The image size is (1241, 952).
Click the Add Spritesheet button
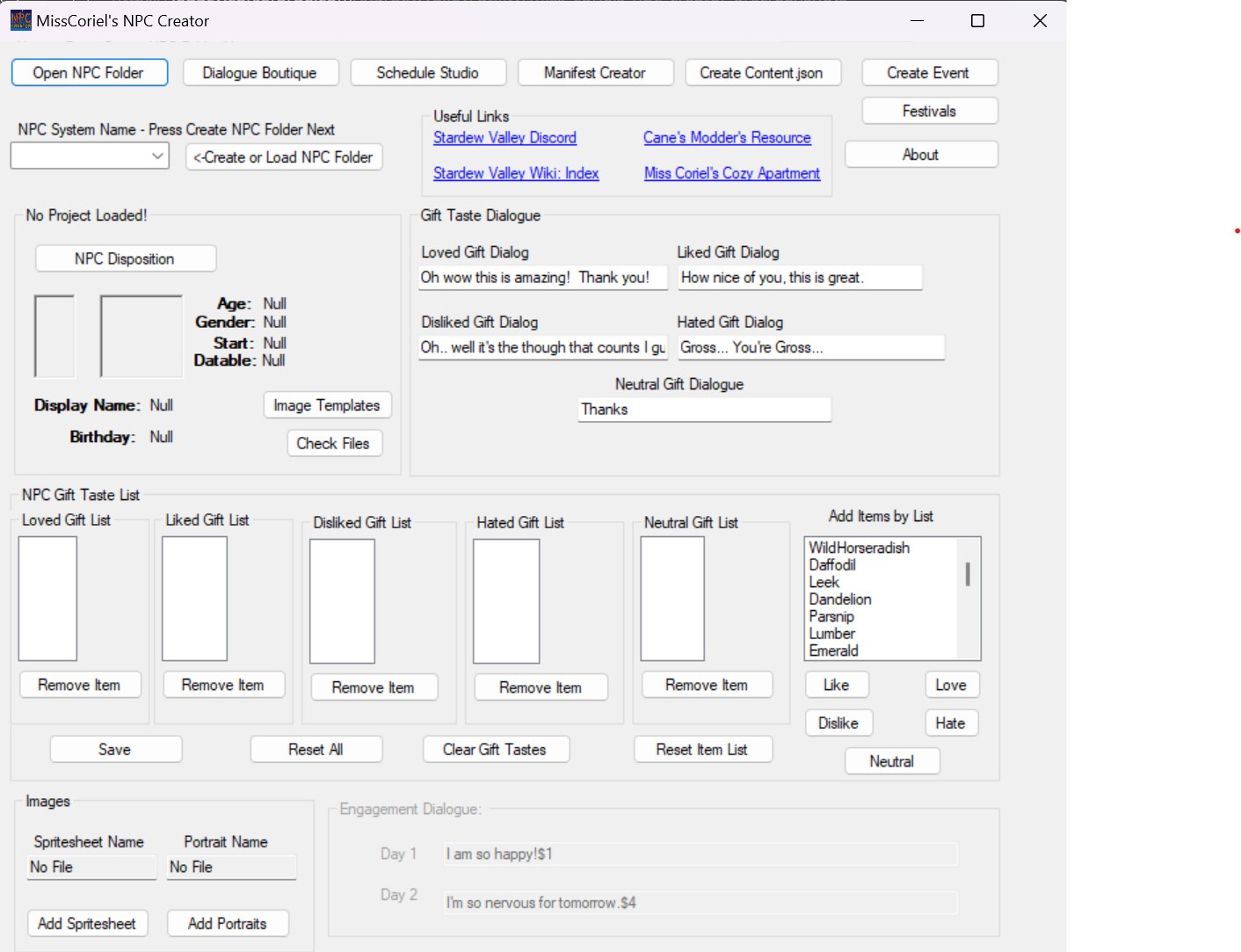(88, 924)
